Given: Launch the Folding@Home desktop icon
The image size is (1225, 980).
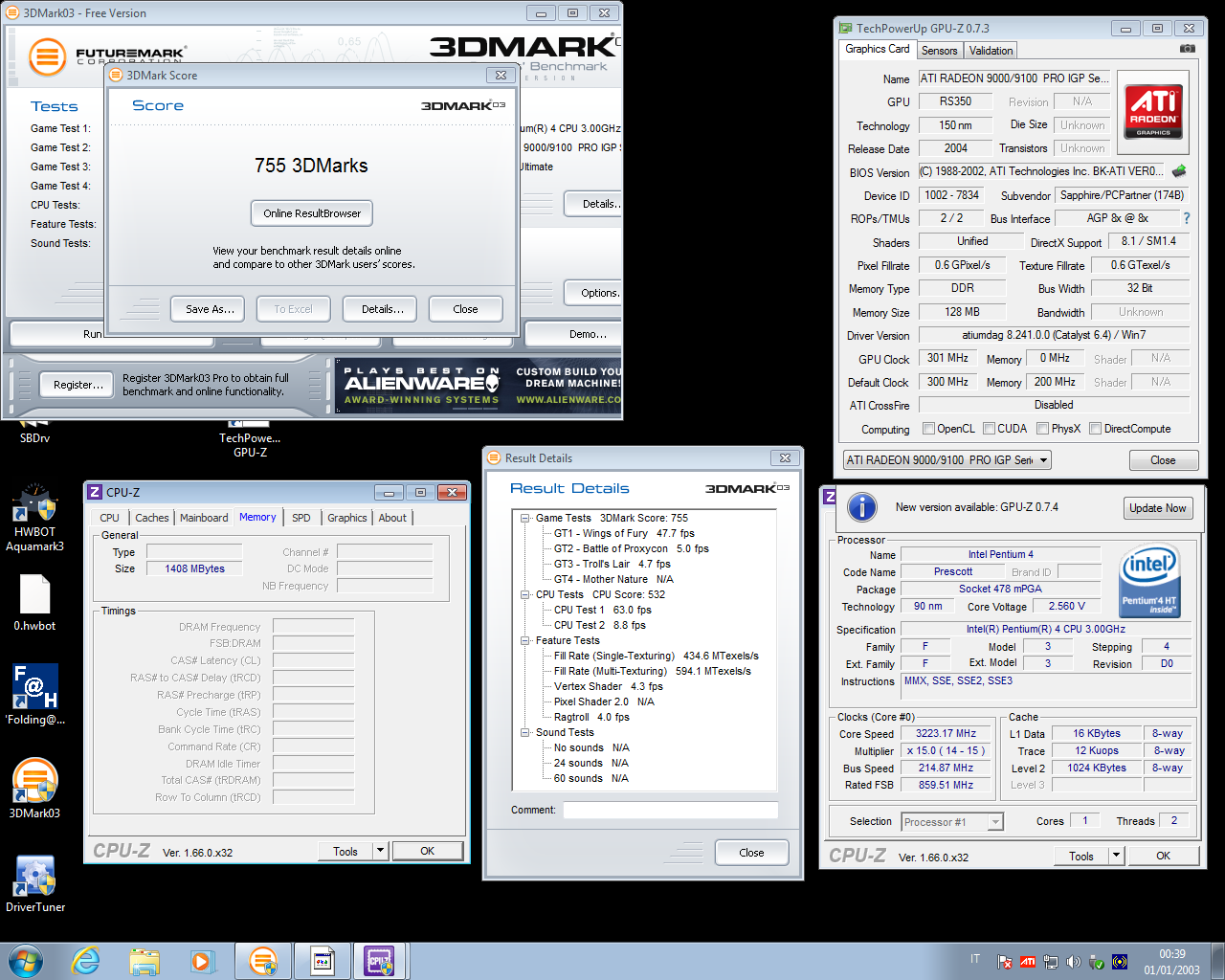Looking at the screenshot, I should click(x=34, y=695).
